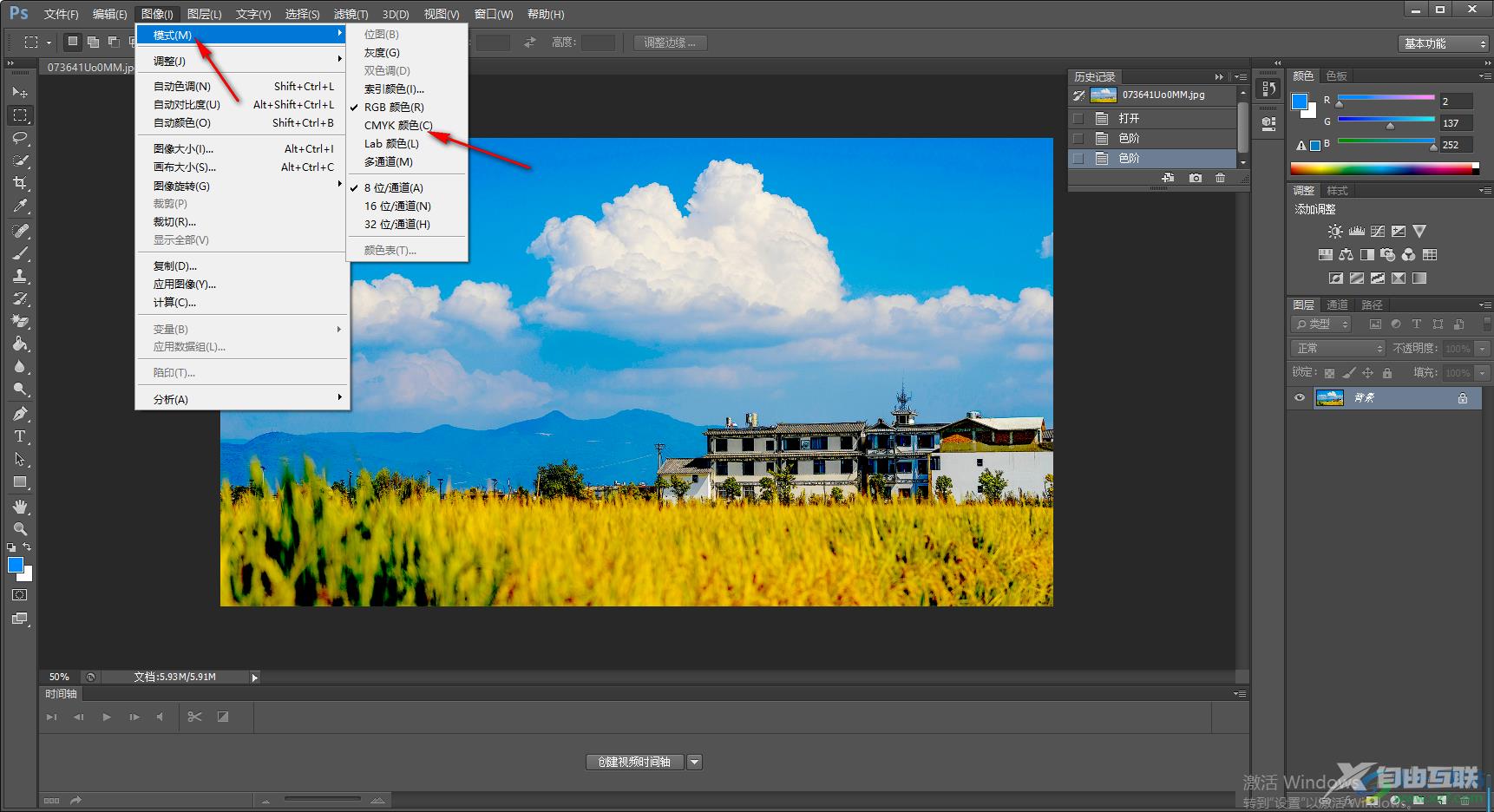Select the Zoom tool
The image size is (1494, 812).
(x=20, y=529)
